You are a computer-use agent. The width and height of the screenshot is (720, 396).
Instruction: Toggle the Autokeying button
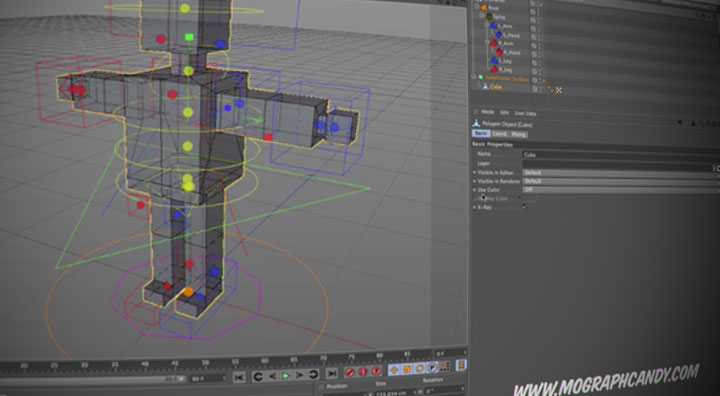(363, 371)
